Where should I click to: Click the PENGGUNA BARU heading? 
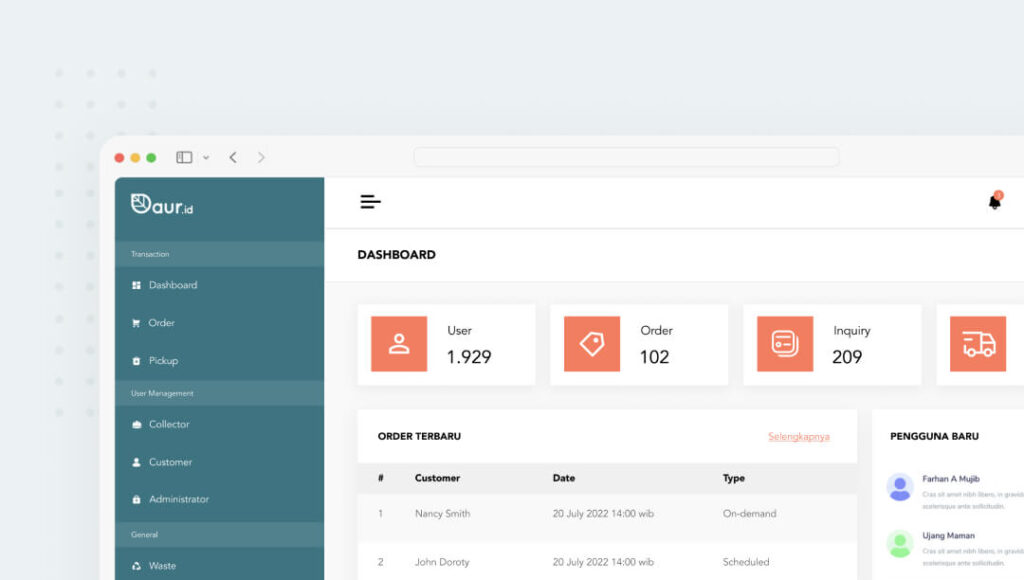click(x=935, y=436)
